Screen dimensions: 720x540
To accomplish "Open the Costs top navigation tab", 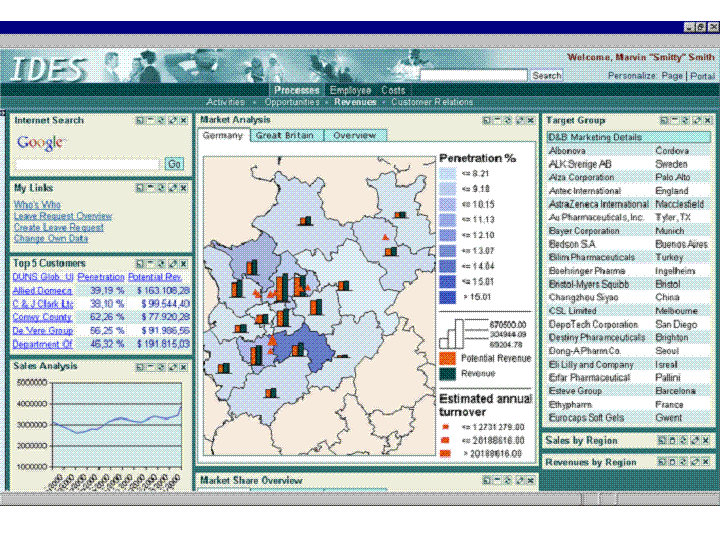I will pyautogui.click(x=393, y=90).
